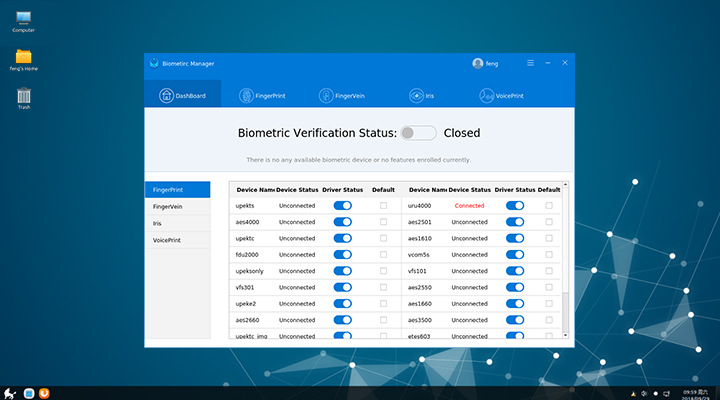Image resolution: width=720 pixels, height=400 pixels.
Task: Click the Iris eye icon in top navigation
Action: 415,96
